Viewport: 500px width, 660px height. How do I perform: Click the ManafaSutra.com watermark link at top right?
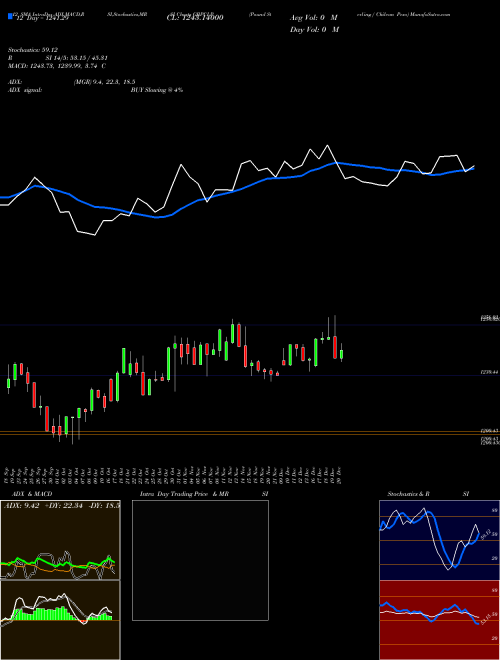point(431,14)
